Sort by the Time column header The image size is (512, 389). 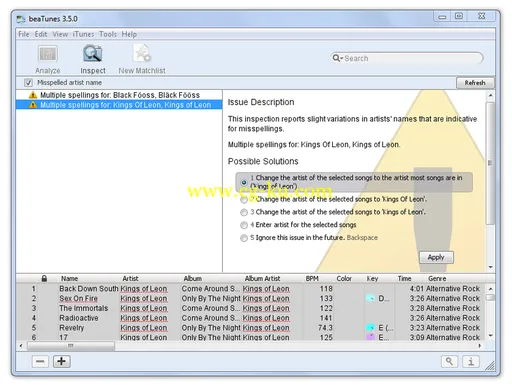(404, 278)
